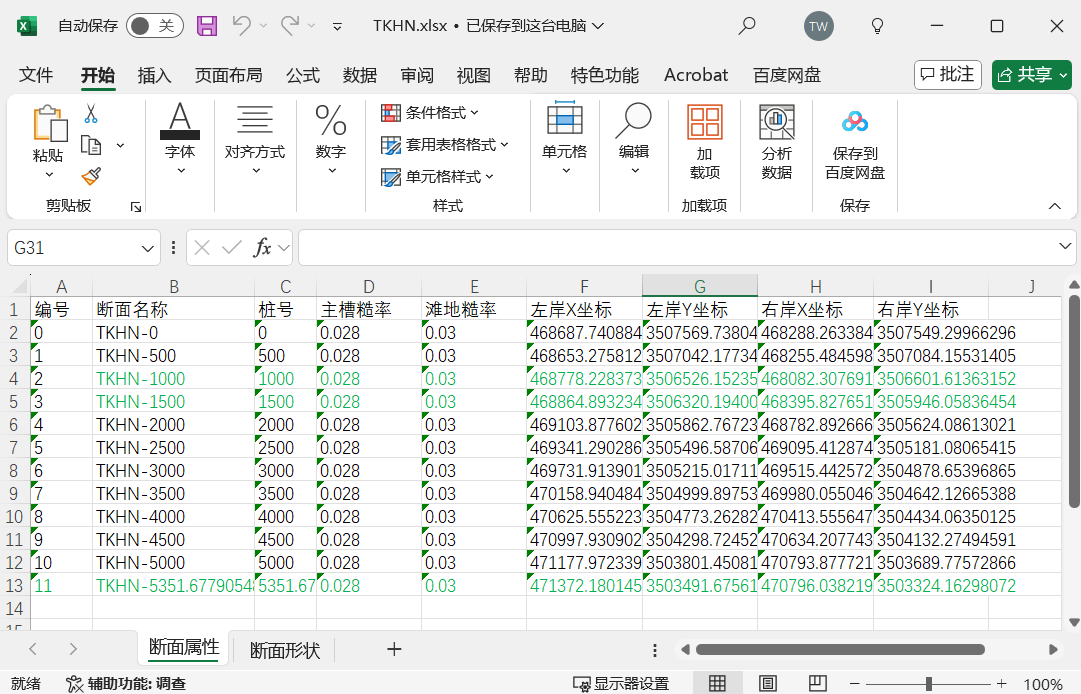Click 辅助功能: 调查 in status bar
The width and height of the screenshot is (1081, 694).
pyautogui.click(x=126, y=684)
